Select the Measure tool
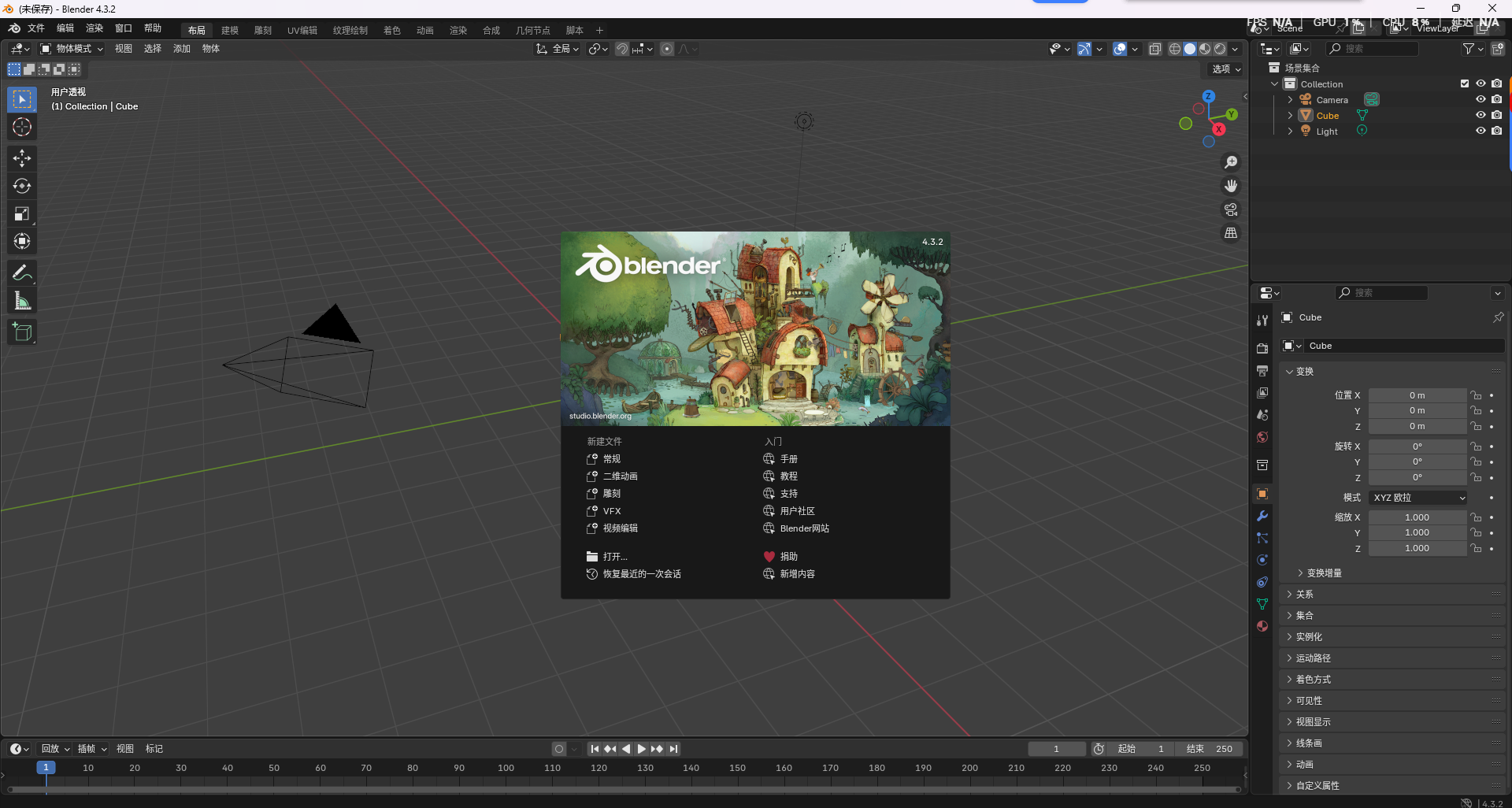The image size is (1512, 808). [x=22, y=299]
